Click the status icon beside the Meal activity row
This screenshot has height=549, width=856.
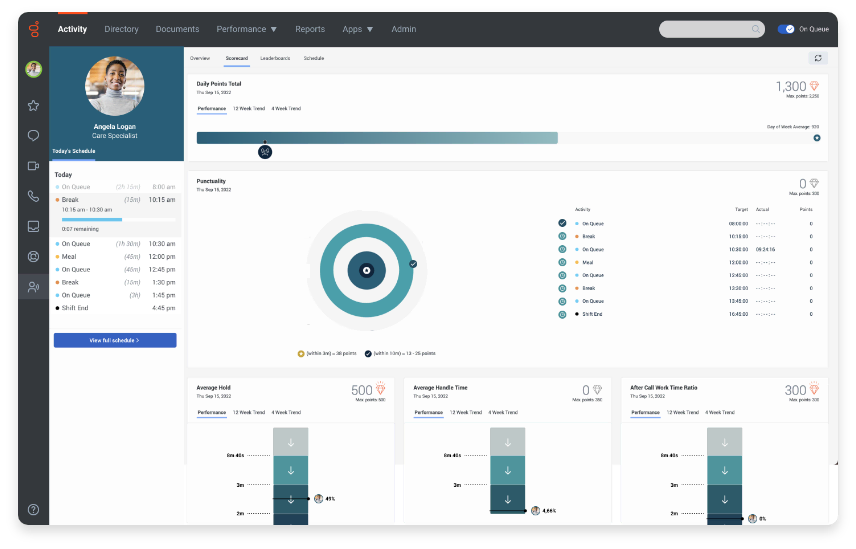562,262
